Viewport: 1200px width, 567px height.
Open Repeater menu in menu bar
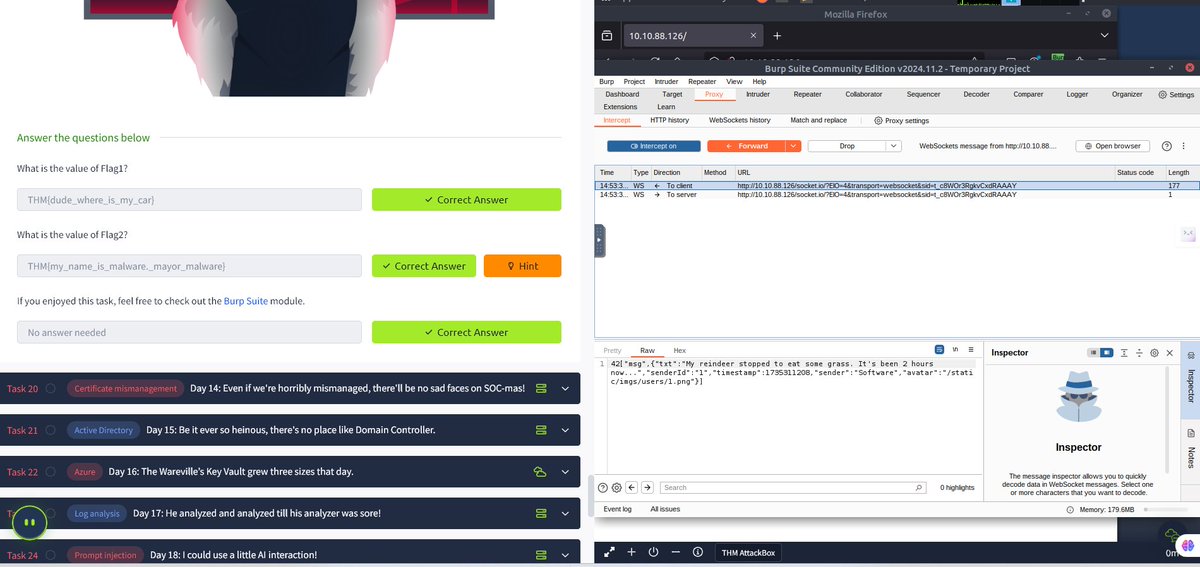[x=702, y=81]
